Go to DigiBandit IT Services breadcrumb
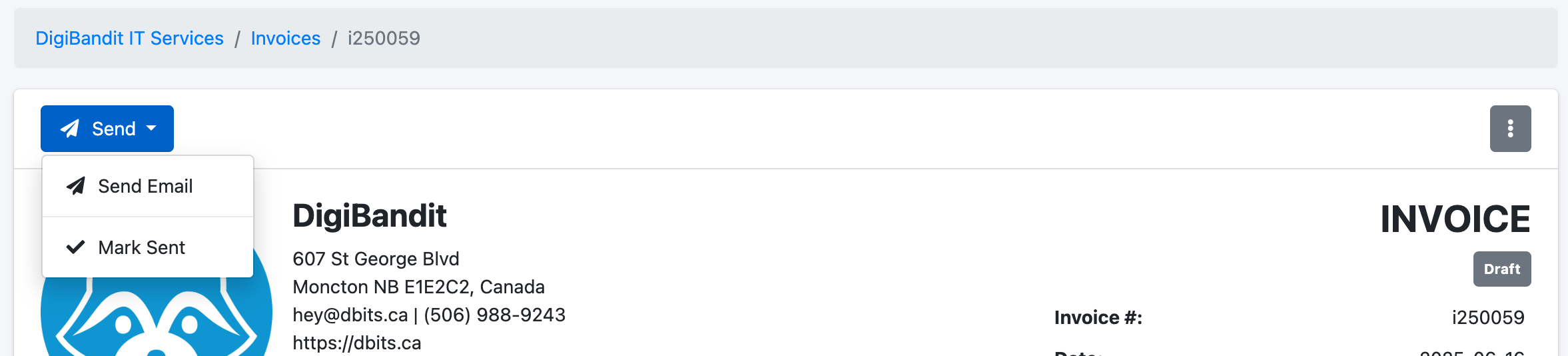The image size is (1568, 356). click(x=129, y=38)
